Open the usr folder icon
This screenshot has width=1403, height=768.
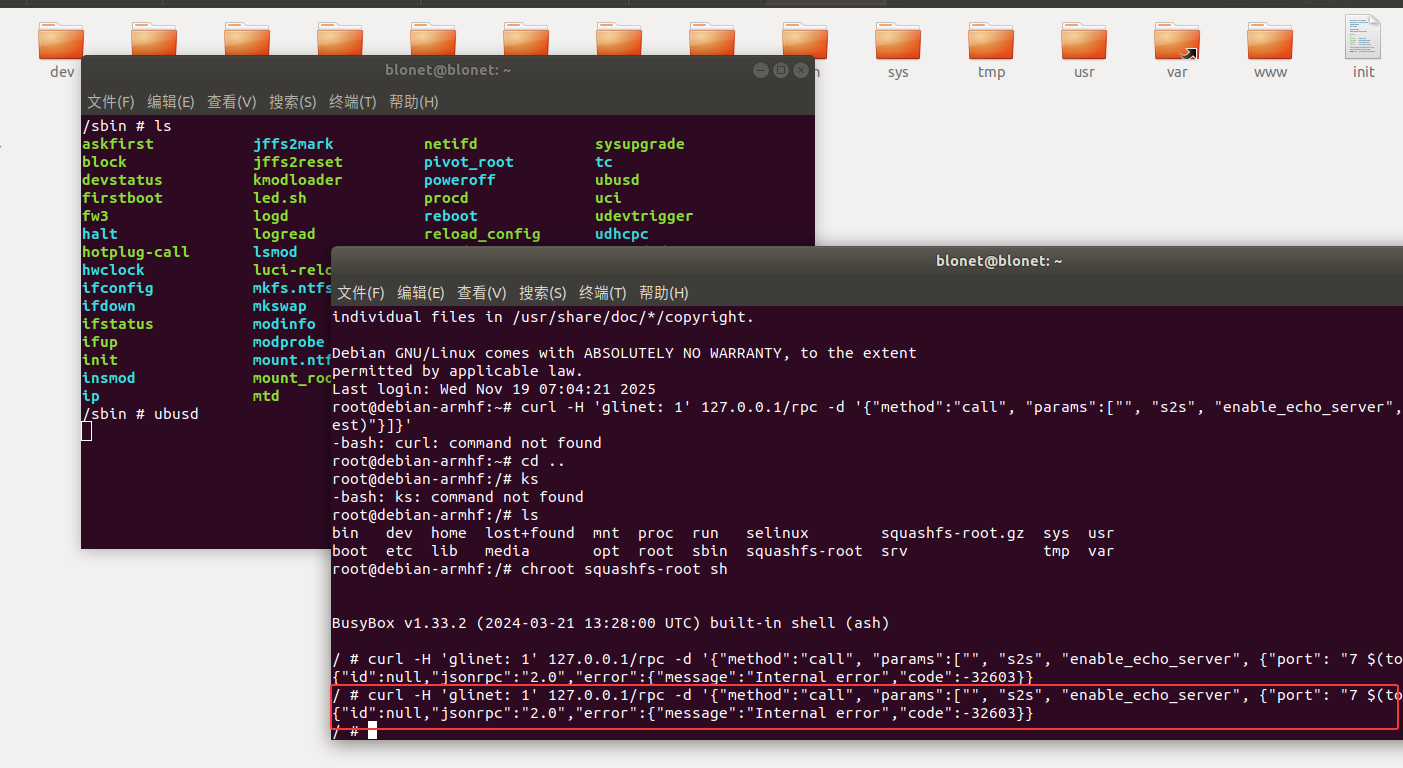[x=1084, y=40]
